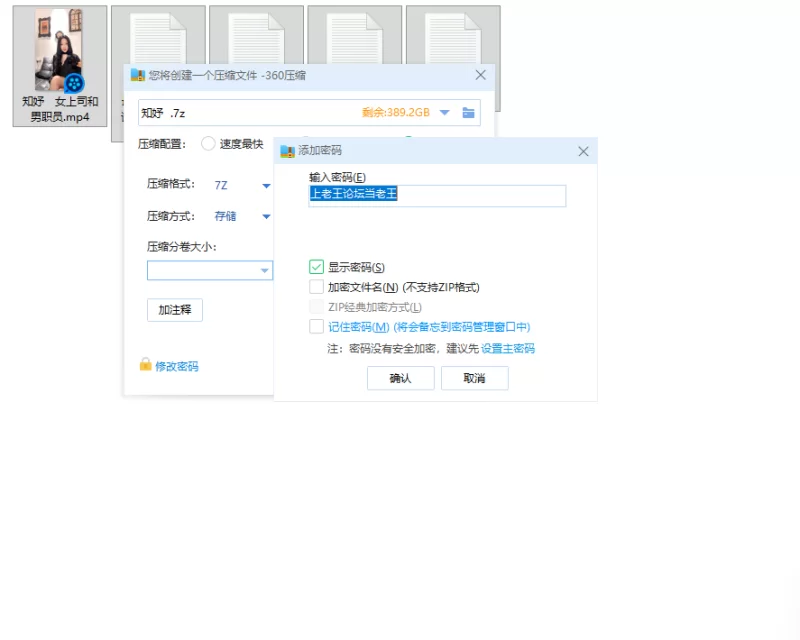Close the 添加密码 dialog
Image resolution: width=800 pixels, height=640 pixels.
(584, 151)
